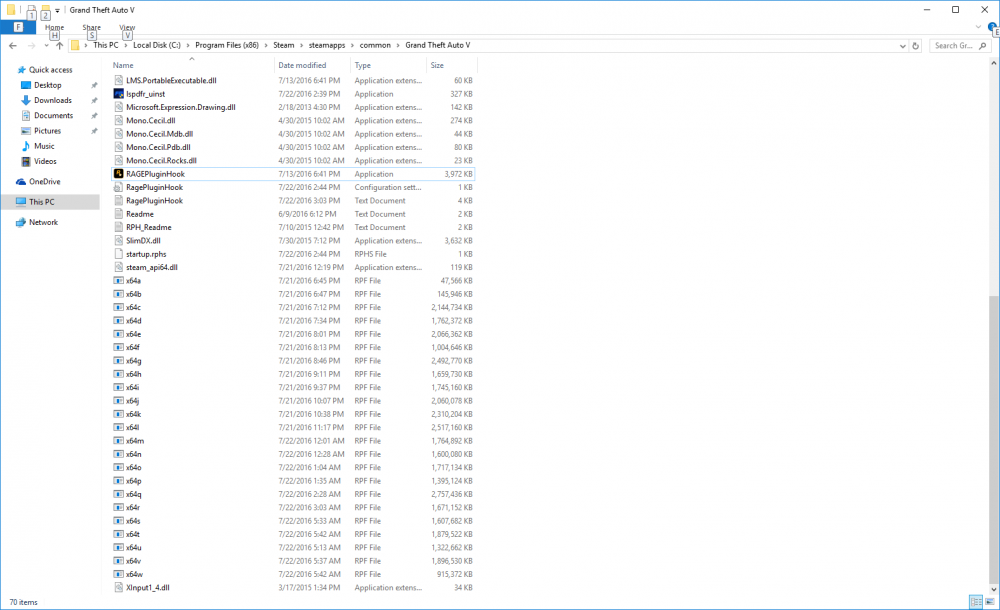Select This PC in navigation pane
Image resolution: width=1000 pixels, height=610 pixels.
pyautogui.click(x=41, y=202)
